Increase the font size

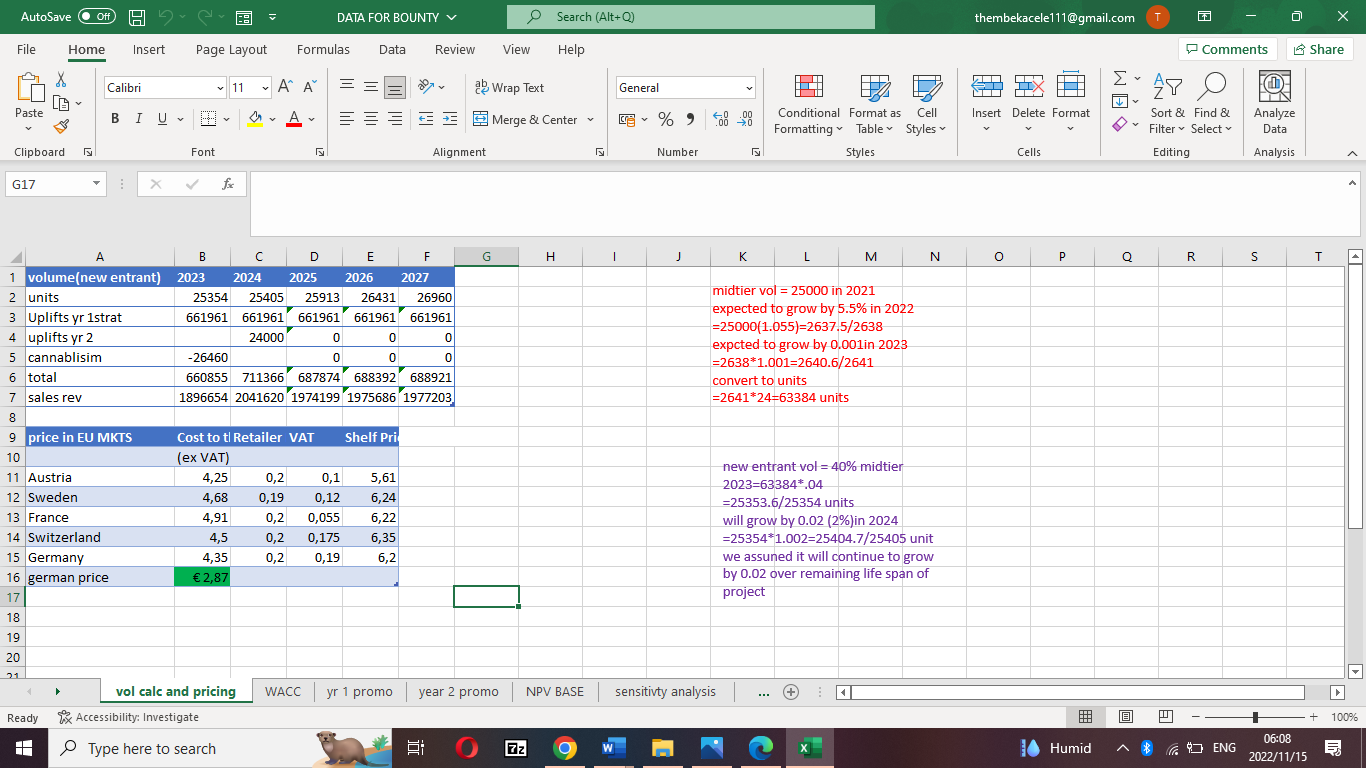pyautogui.click(x=287, y=88)
